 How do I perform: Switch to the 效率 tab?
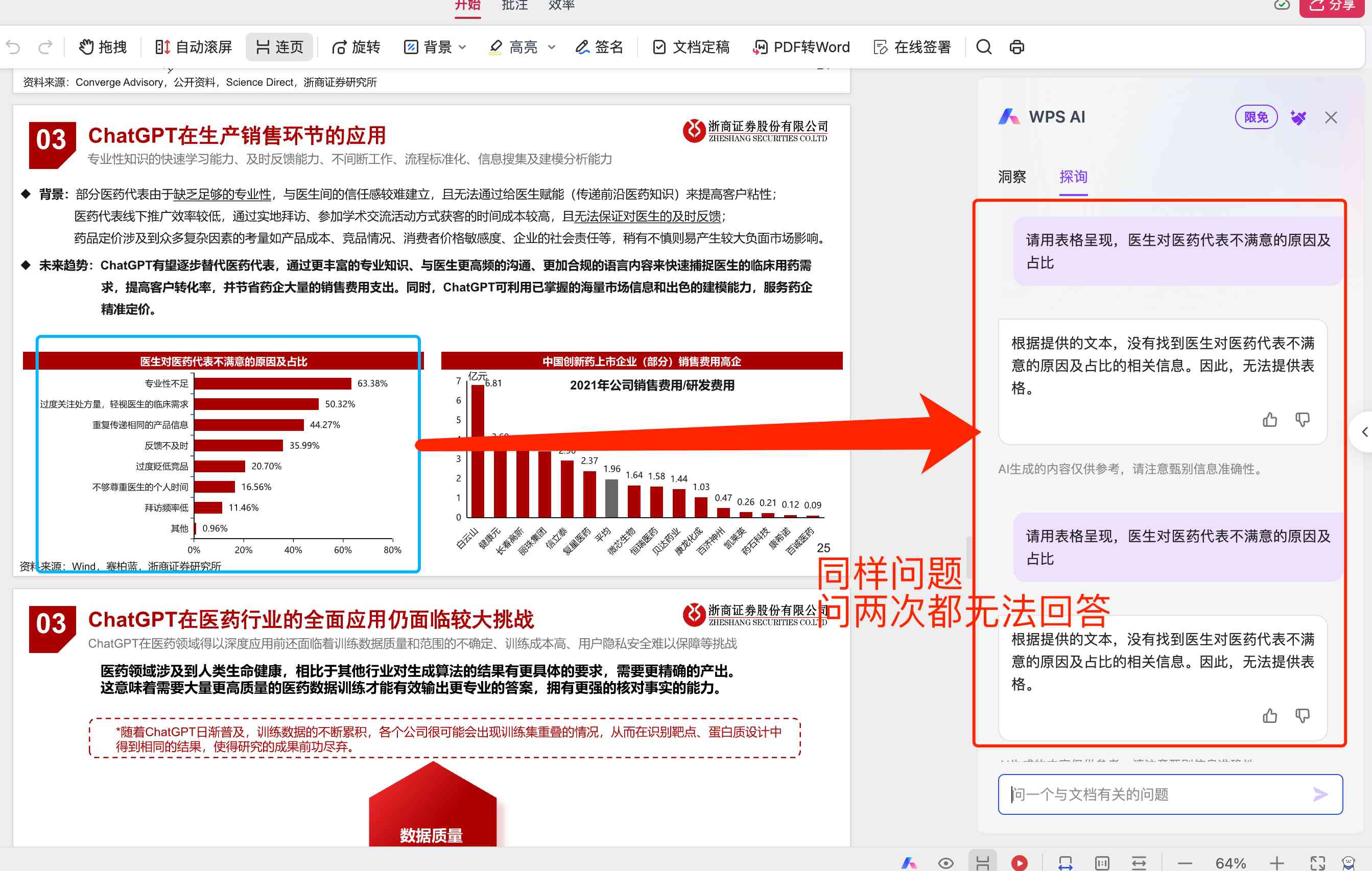click(x=562, y=6)
